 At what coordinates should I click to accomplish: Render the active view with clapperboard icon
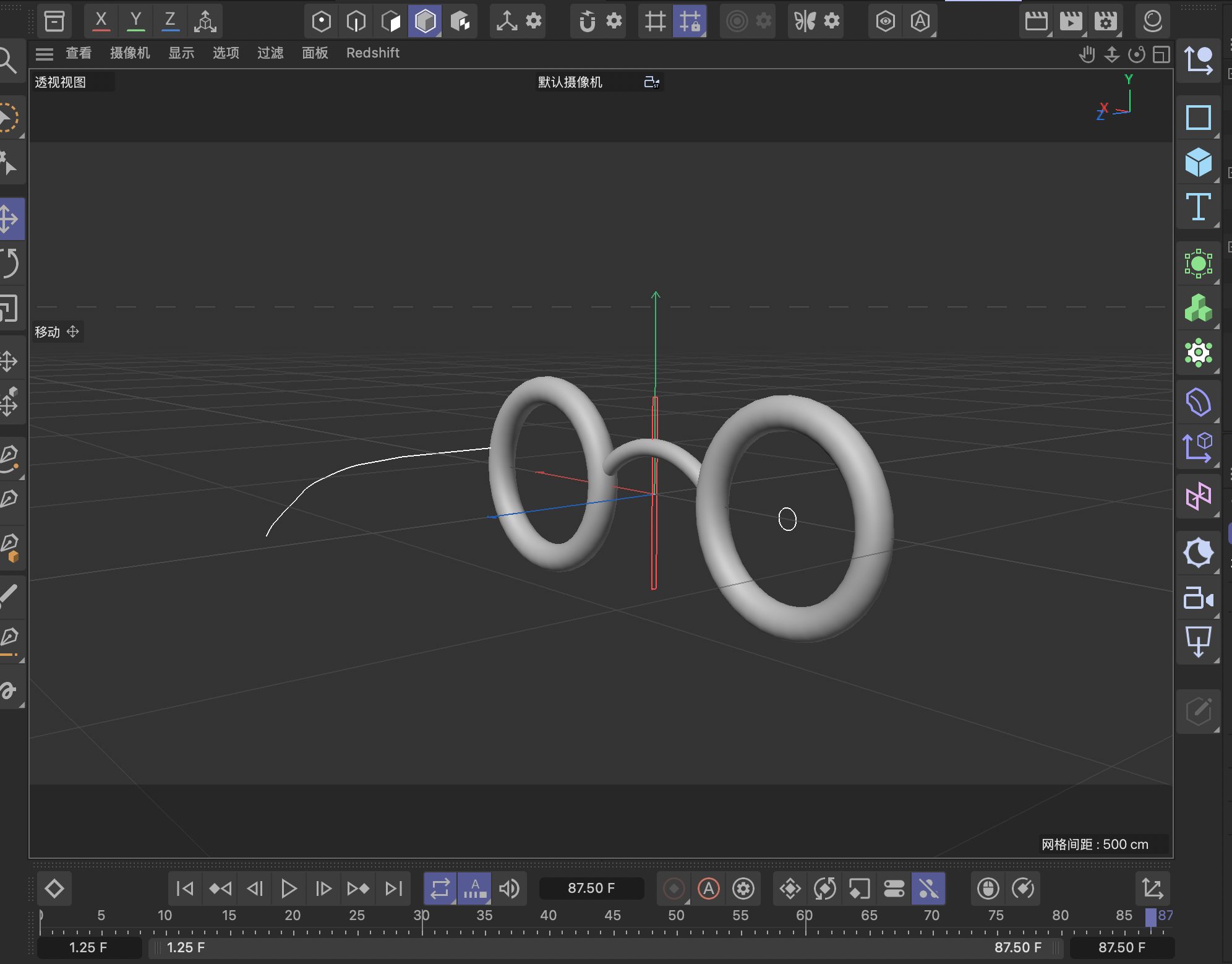1036,22
